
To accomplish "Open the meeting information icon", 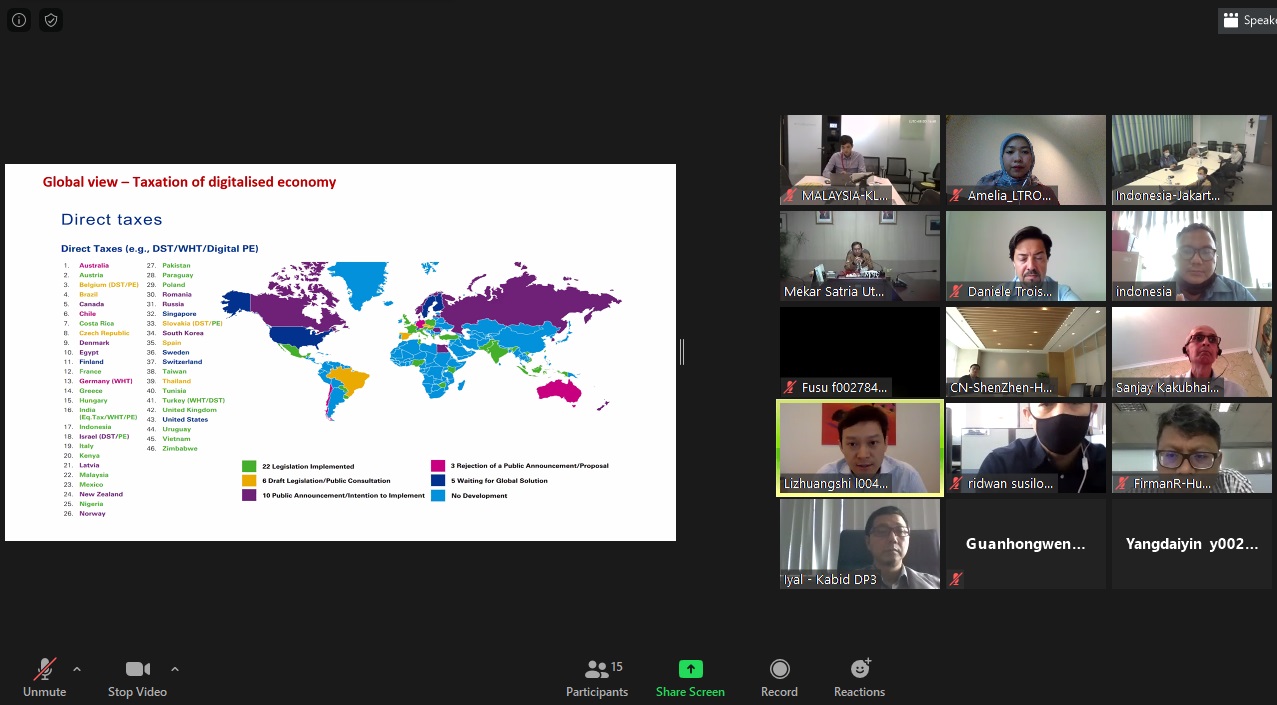I will coord(18,20).
